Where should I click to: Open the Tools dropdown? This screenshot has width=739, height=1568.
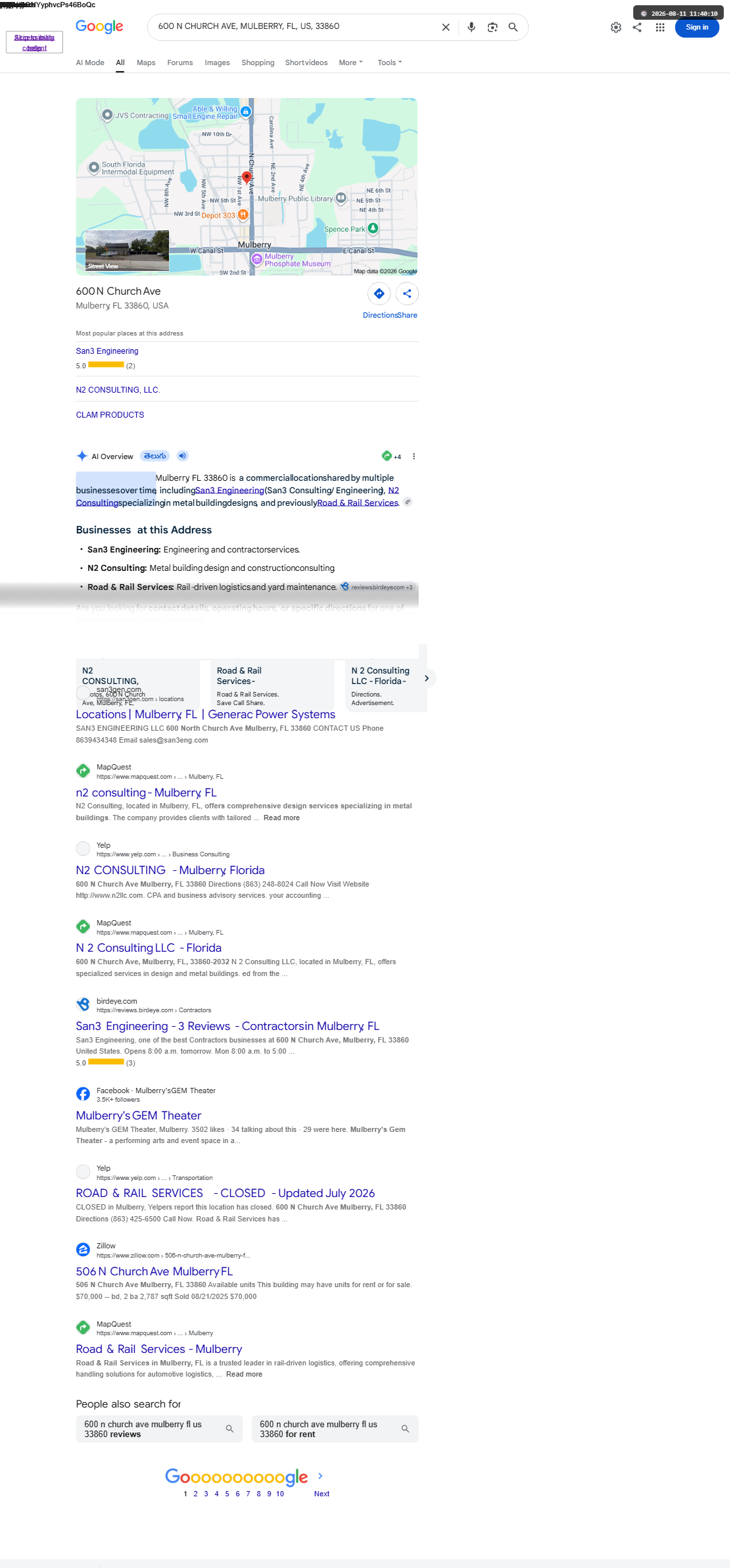[389, 62]
